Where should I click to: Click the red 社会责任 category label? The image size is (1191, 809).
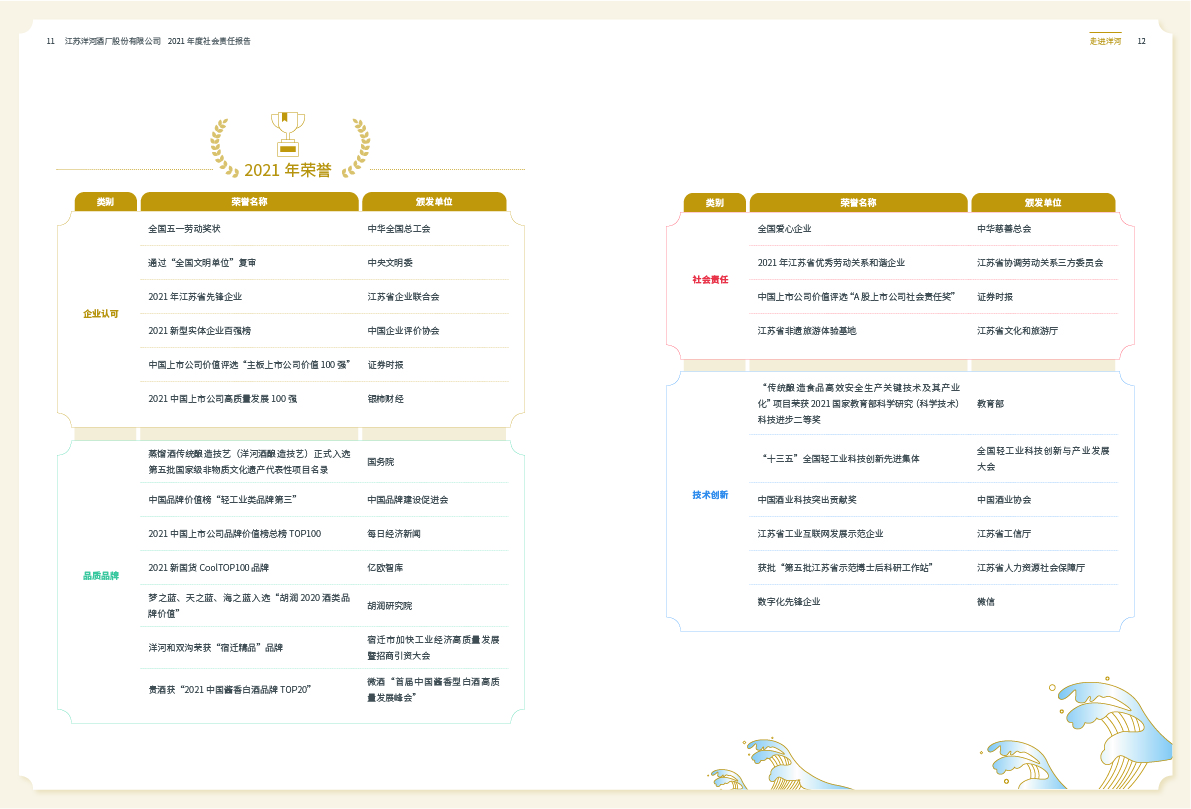[710, 280]
